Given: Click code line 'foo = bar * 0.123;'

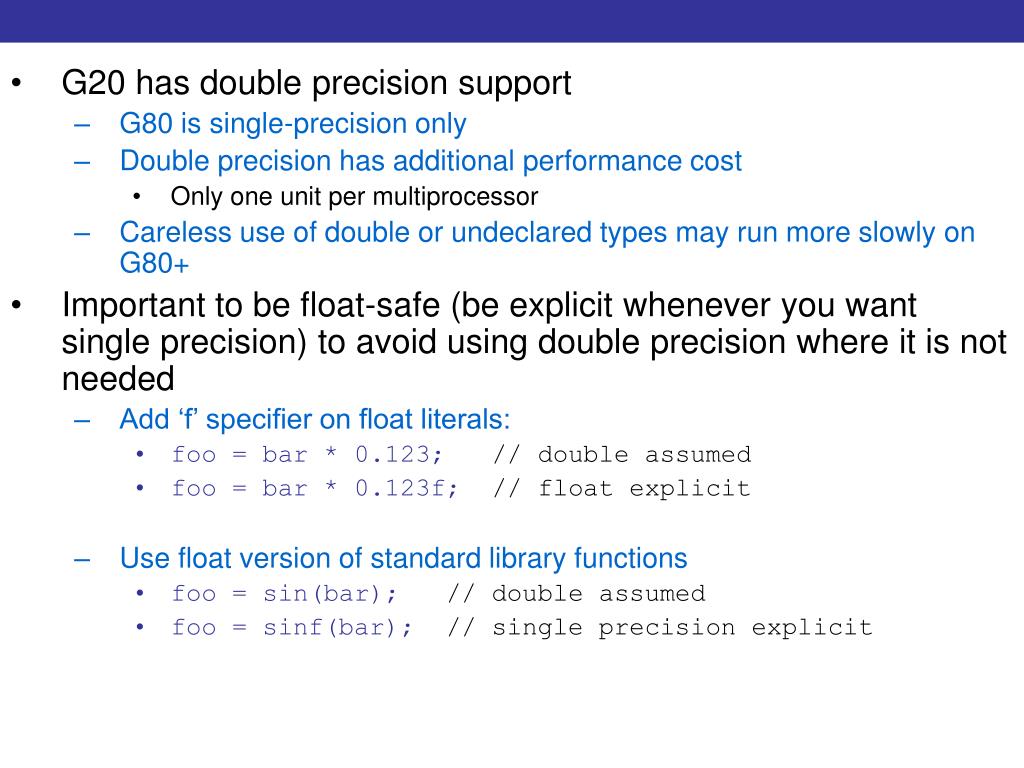Looking at the screenshot, I should (x=306, y=455).
